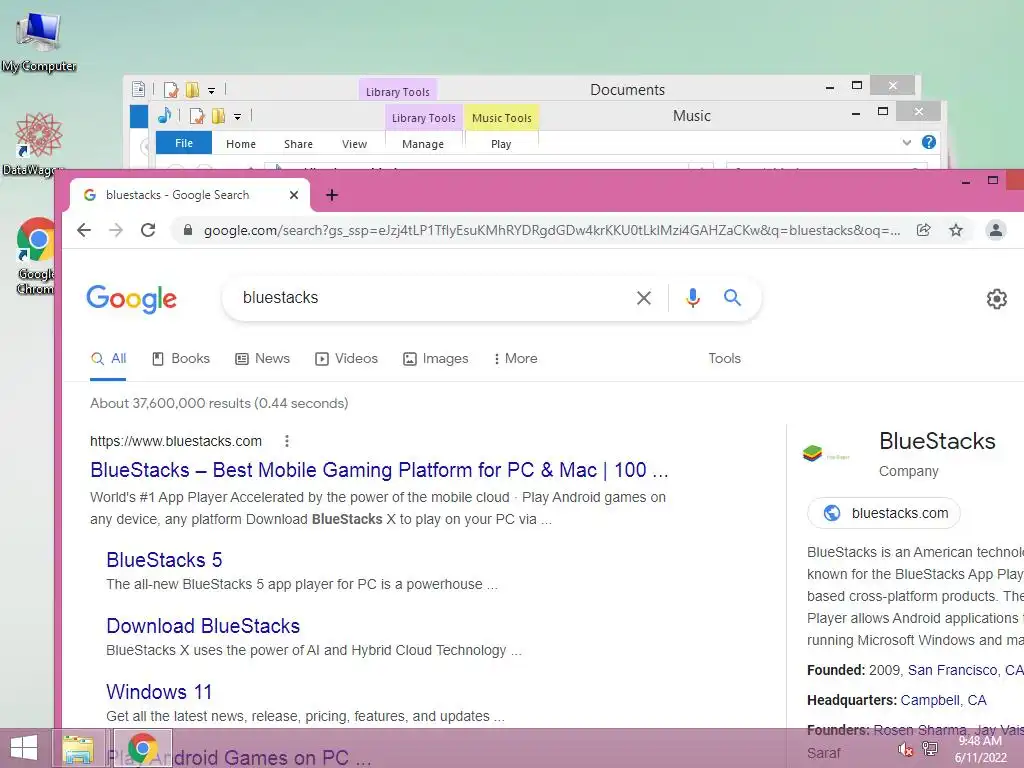The image size is (1024, 768).
Task: Expand Documents quick access toolbar dropdown
Action: pos(212,90)
